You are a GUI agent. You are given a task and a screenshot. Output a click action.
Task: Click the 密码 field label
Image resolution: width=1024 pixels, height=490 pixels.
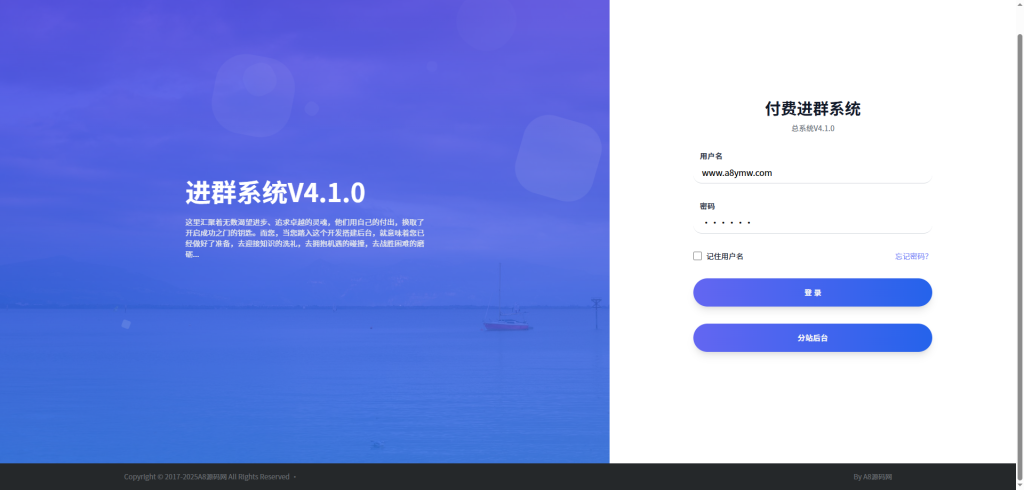coord(707,206)
